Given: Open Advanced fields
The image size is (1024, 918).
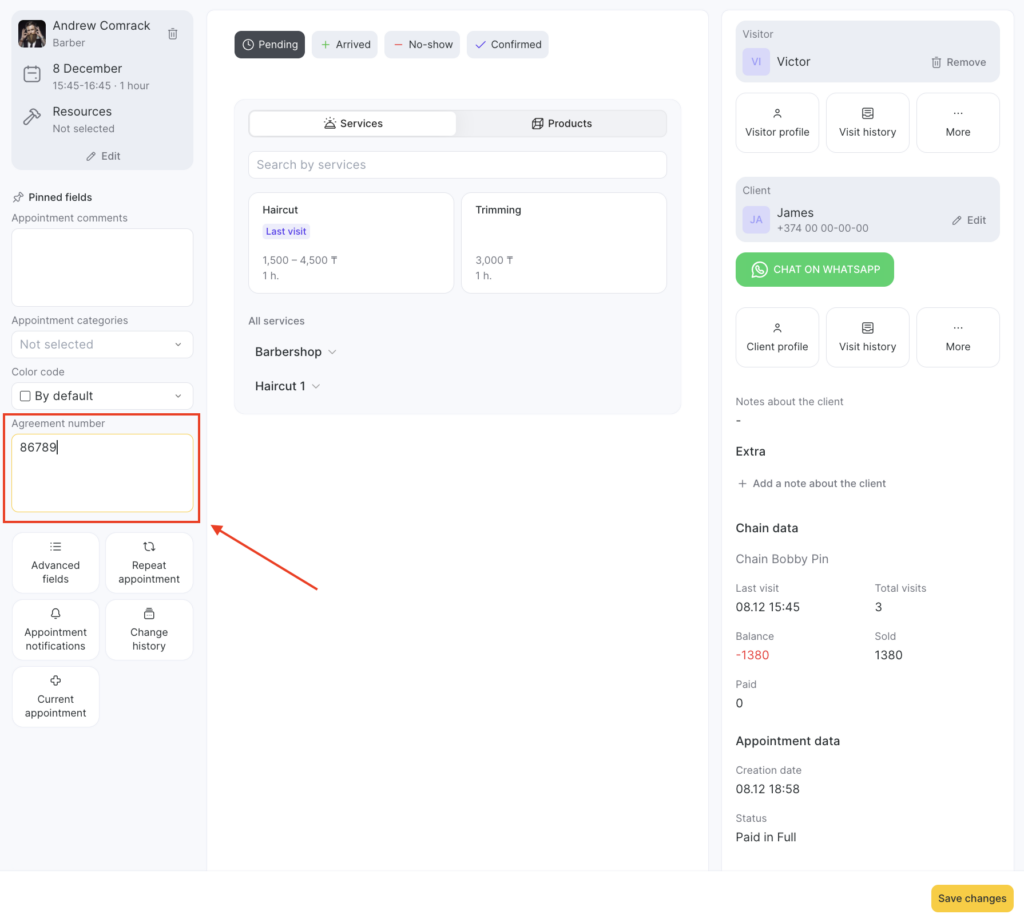Looking at the screenshot, I should 56,563.
